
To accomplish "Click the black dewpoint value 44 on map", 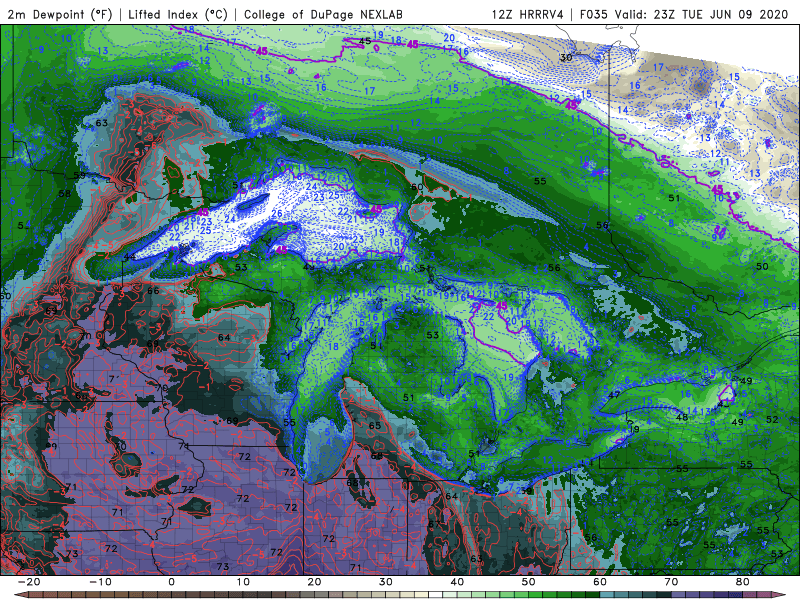I will (130, 257).
